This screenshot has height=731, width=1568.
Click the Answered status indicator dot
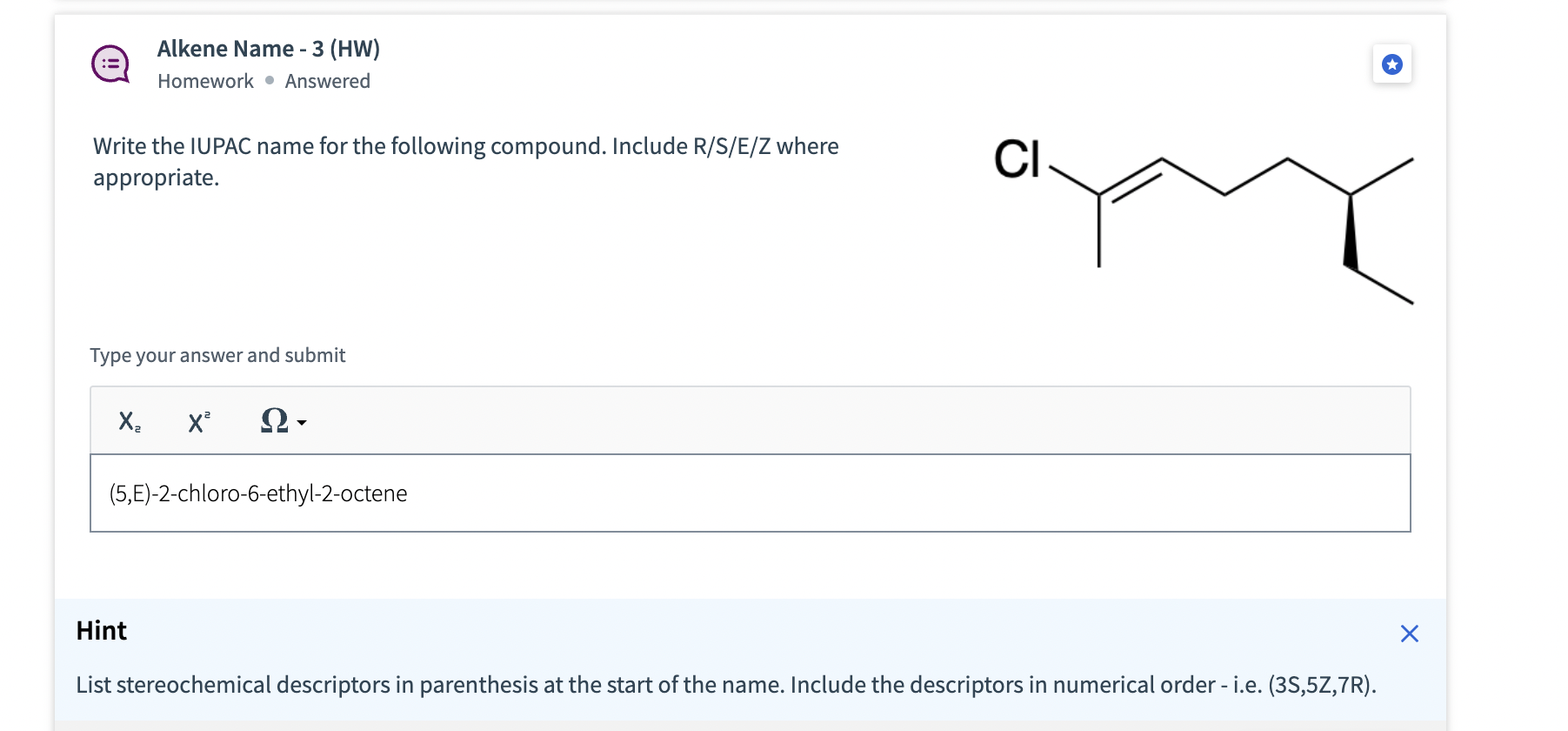pos(269,81)
